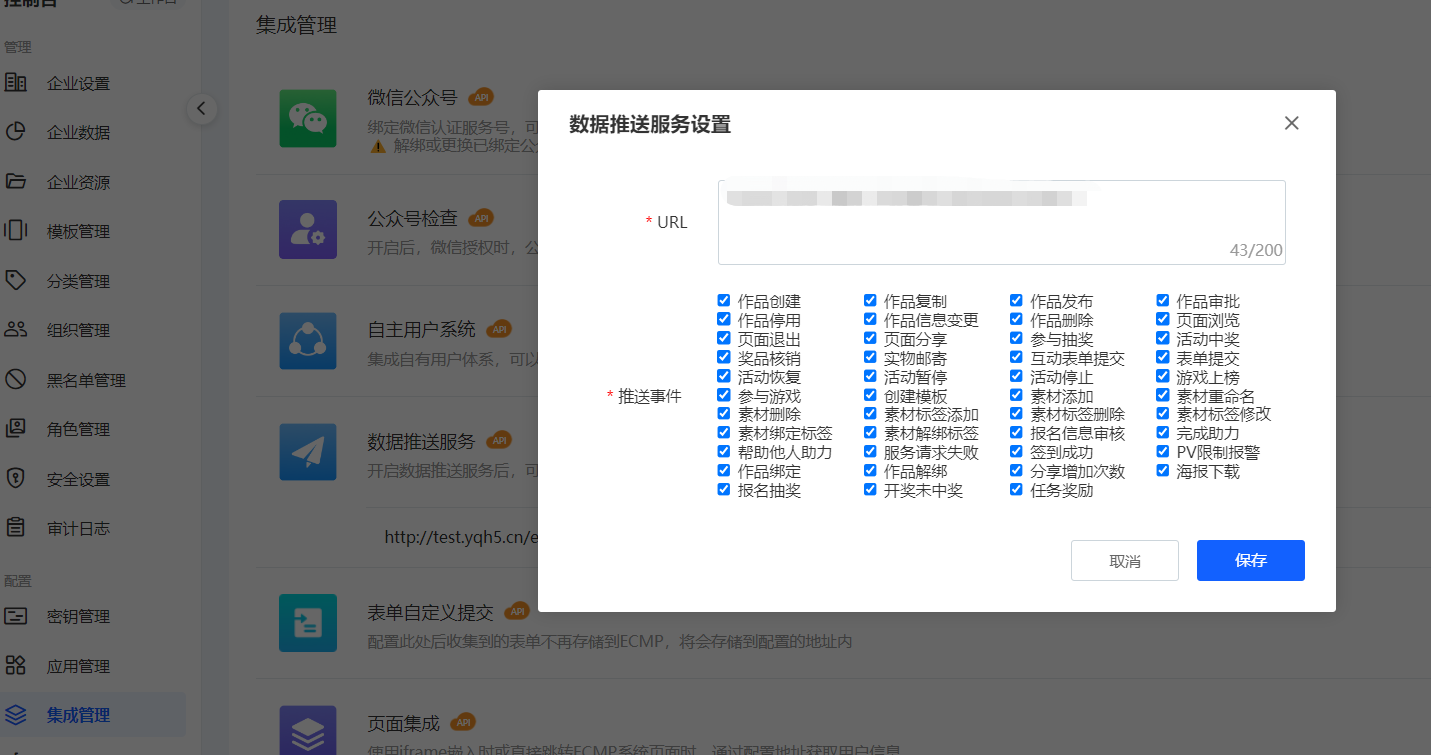The height and width of the screenshot is (755, 1431).
Task: Click the 表单自定义提交 teal icon
Action: click(x=308, y=623)
